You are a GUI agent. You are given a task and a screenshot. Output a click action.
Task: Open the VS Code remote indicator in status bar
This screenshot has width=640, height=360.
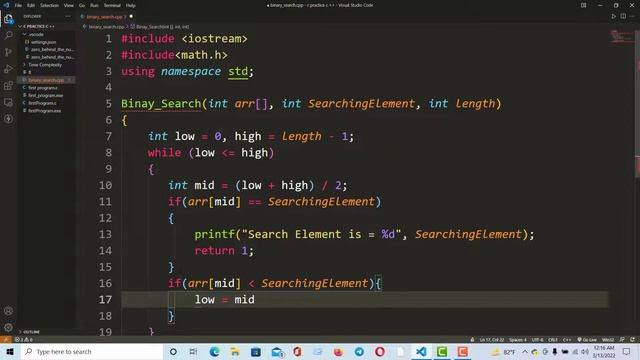6,340
